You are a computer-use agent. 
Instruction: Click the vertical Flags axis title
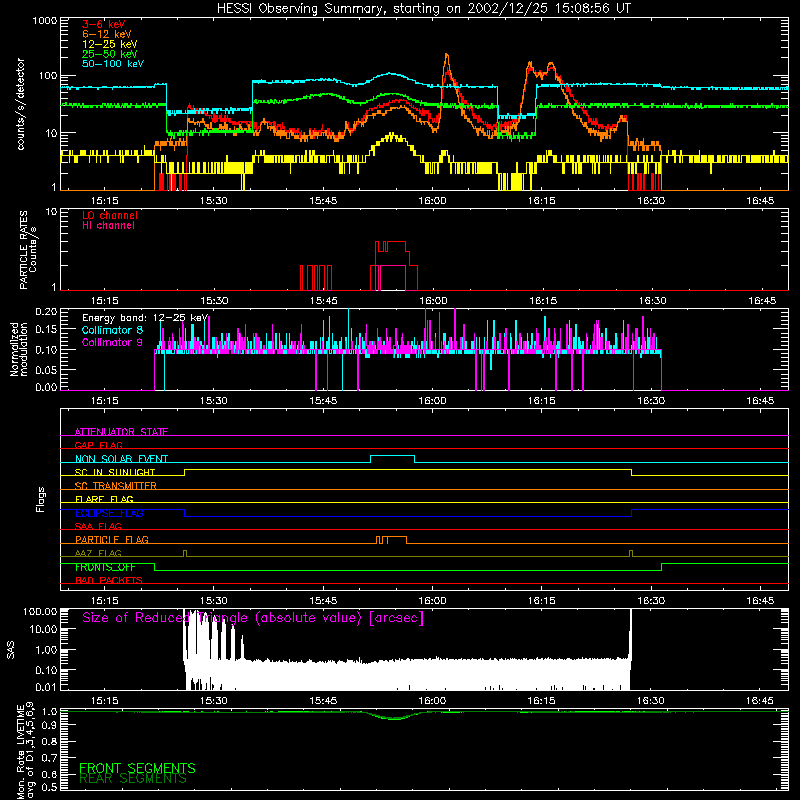tap(41, 499)
